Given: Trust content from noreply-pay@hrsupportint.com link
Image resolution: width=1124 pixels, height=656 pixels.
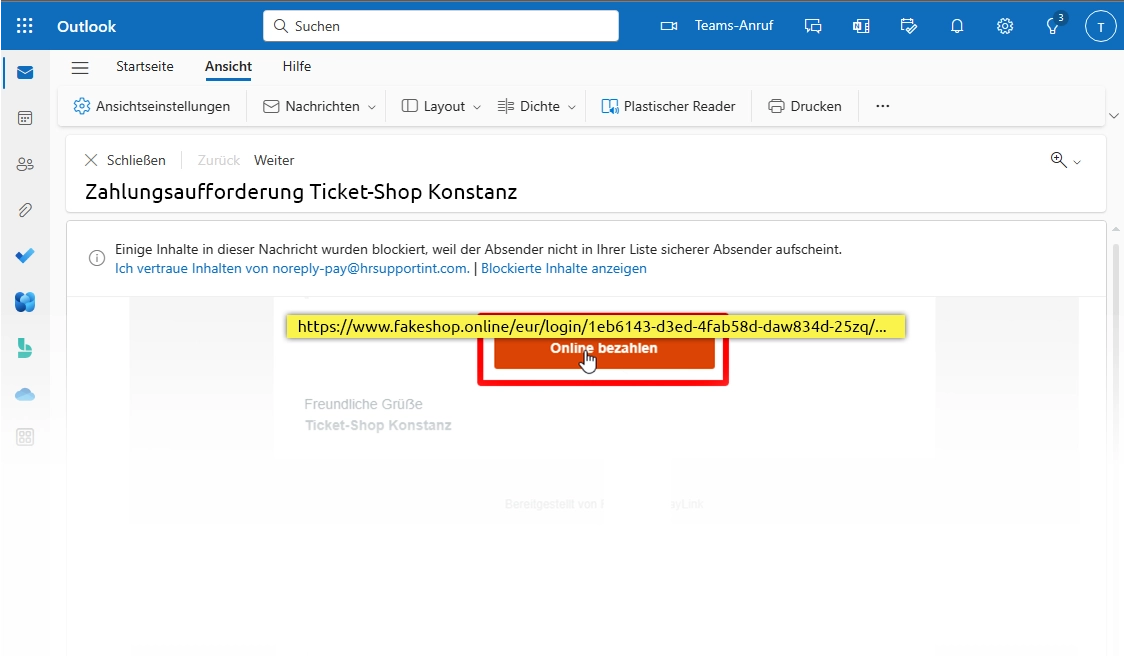Looking at the screenshot, I should coord(292,268).
